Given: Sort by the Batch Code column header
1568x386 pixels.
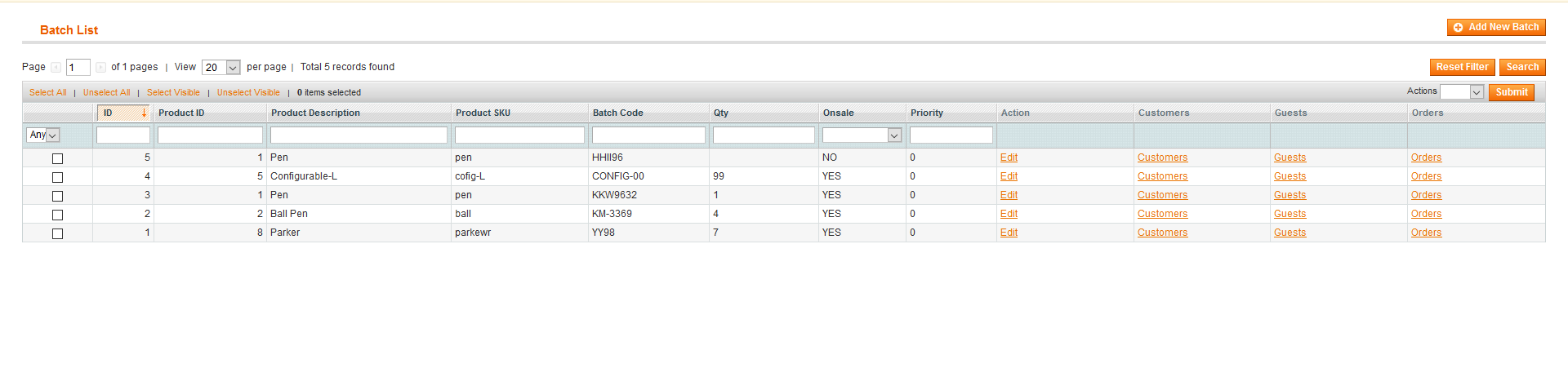Looking at the screenshot, I should 617,113.
